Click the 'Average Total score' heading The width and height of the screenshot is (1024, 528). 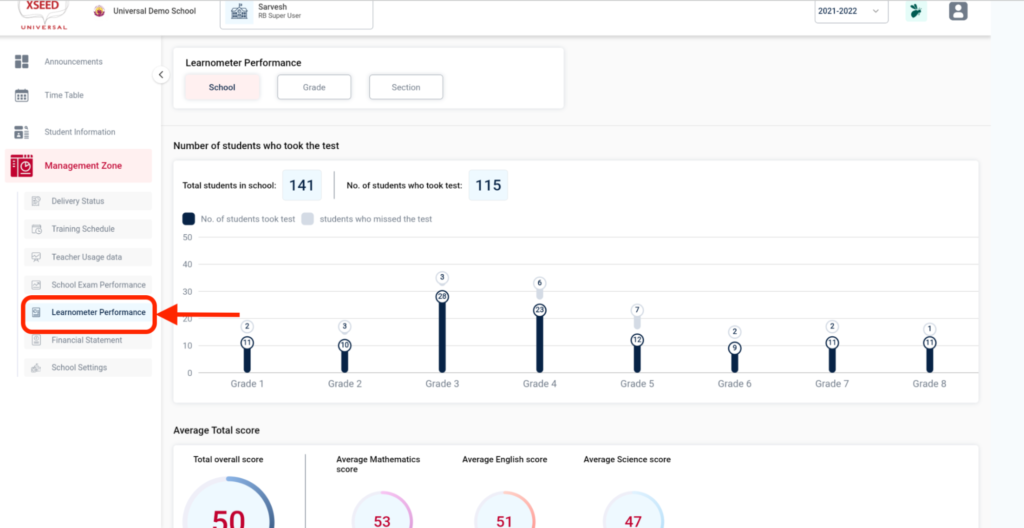(x=216, y=431)
